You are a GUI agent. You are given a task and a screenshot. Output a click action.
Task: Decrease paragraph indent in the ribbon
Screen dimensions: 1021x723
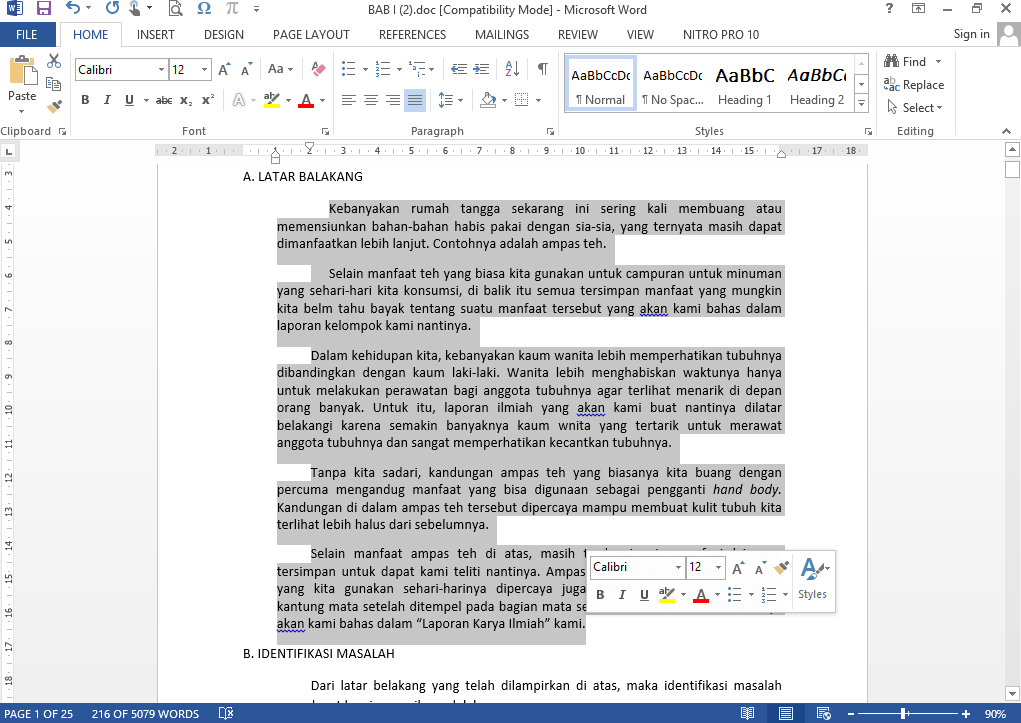[x=459, y=69]
